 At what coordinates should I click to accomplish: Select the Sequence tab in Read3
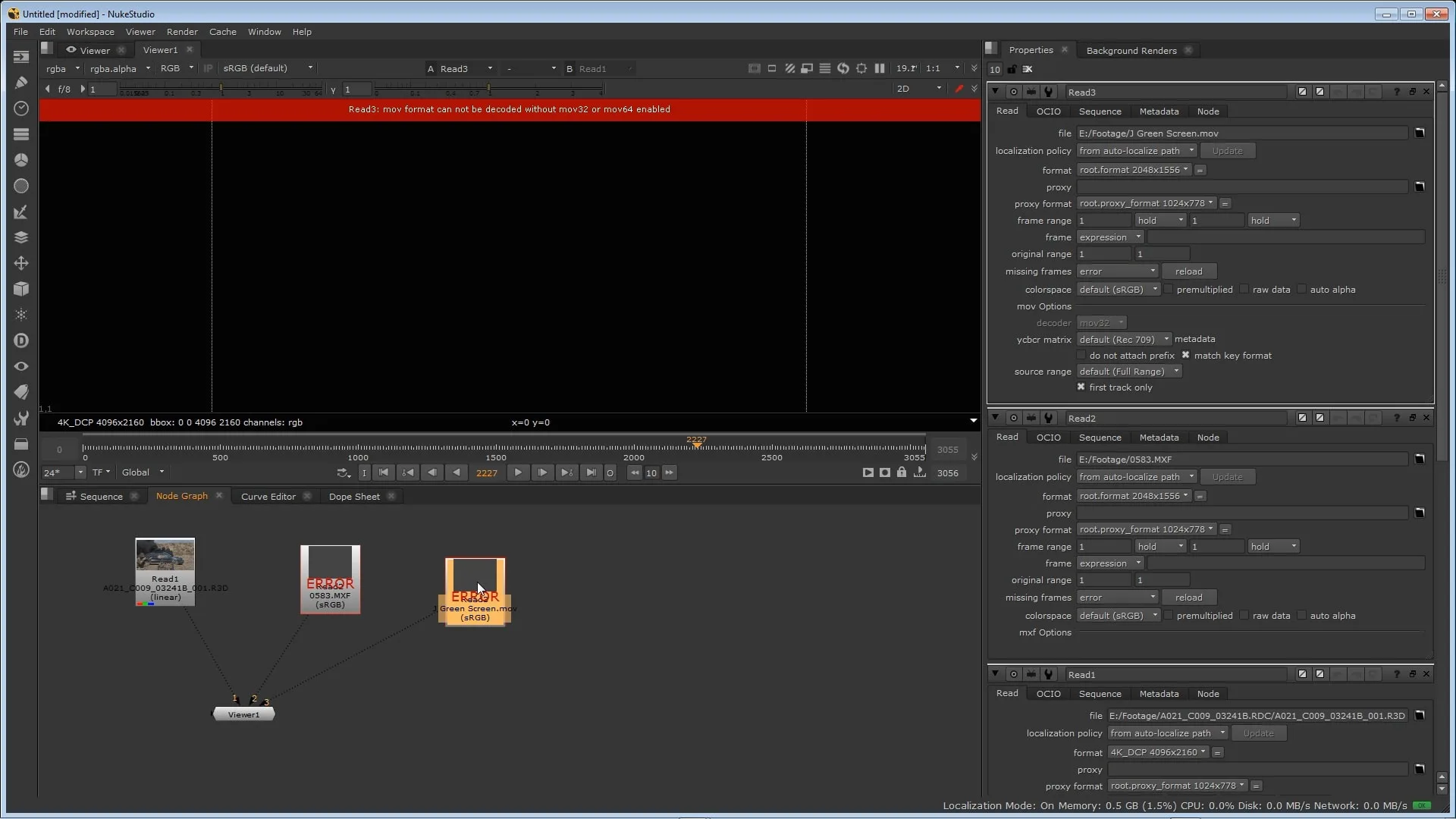(x=1099, y=111)
